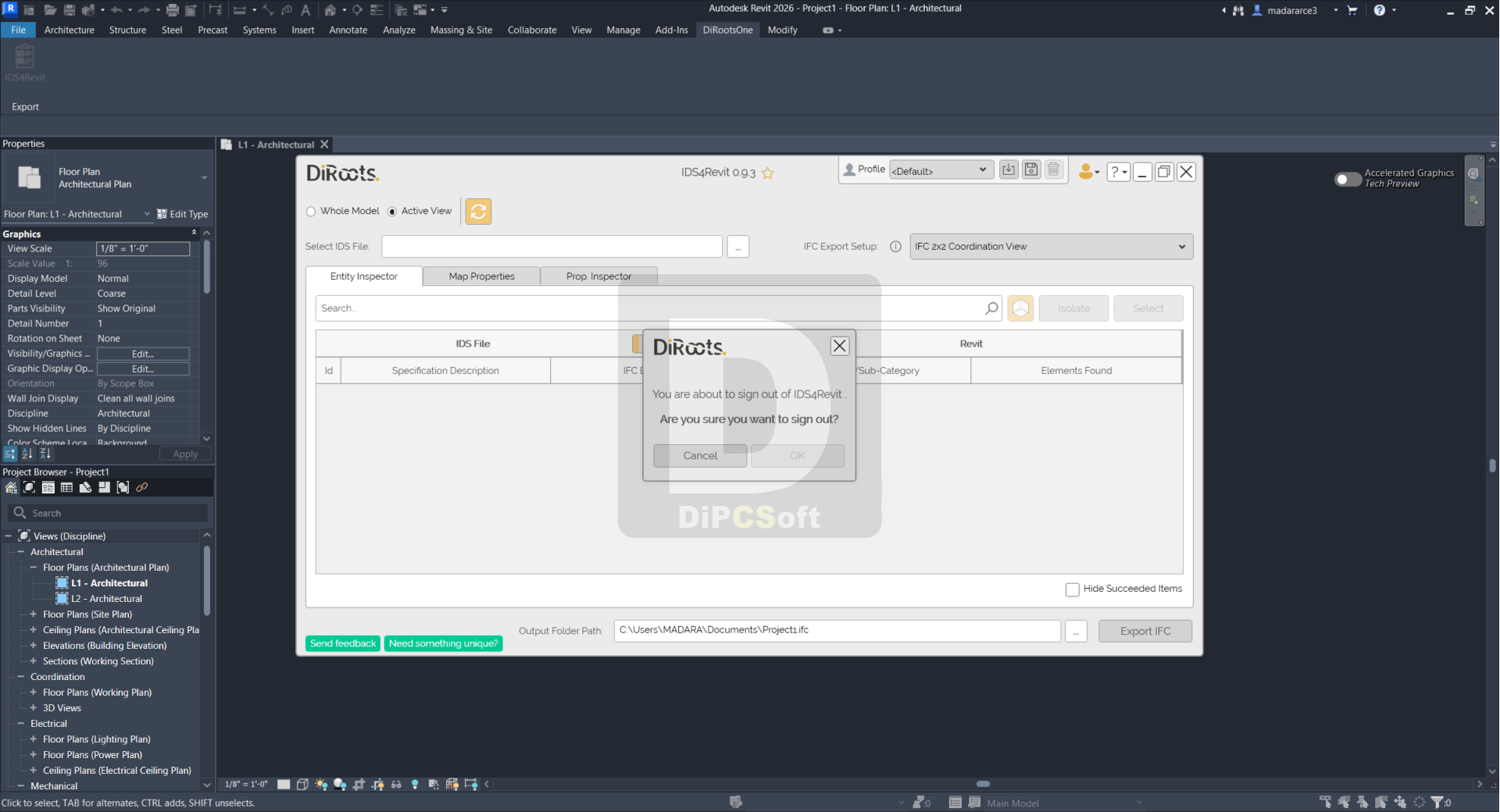This screenshot has height=812, width=1500.
Task: Click the IFC Export Setup info icon
Action: tap(895, 247)
